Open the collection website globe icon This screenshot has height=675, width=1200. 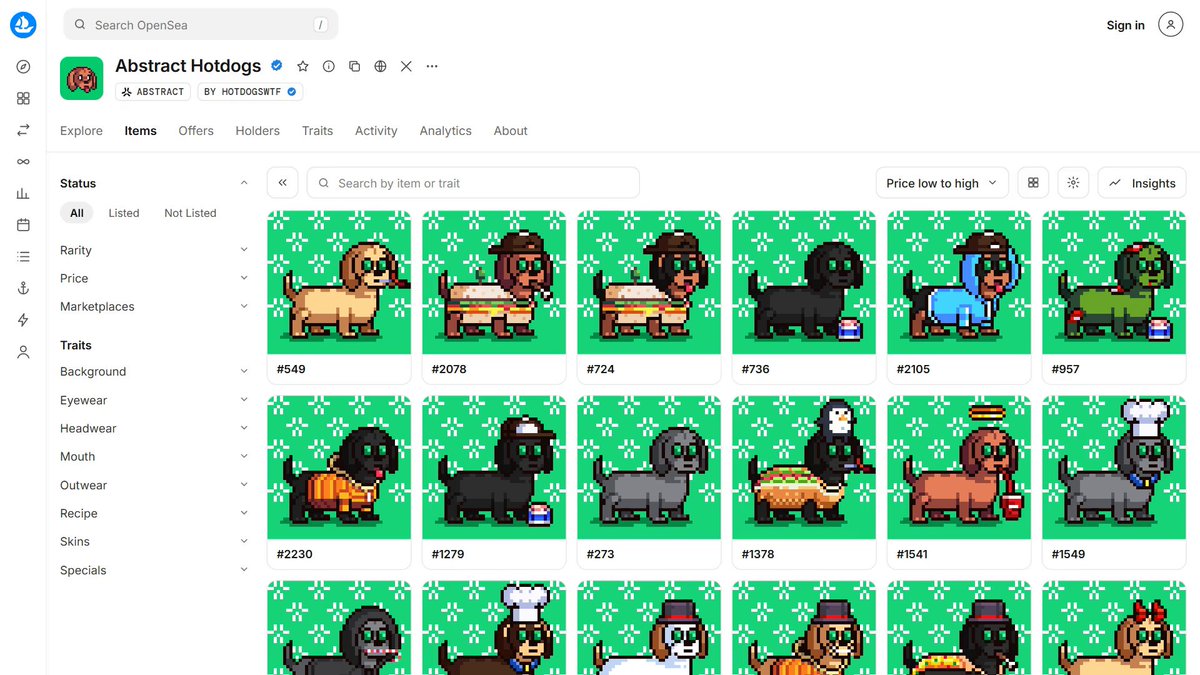pyautogui.click(x=380, y=66)
